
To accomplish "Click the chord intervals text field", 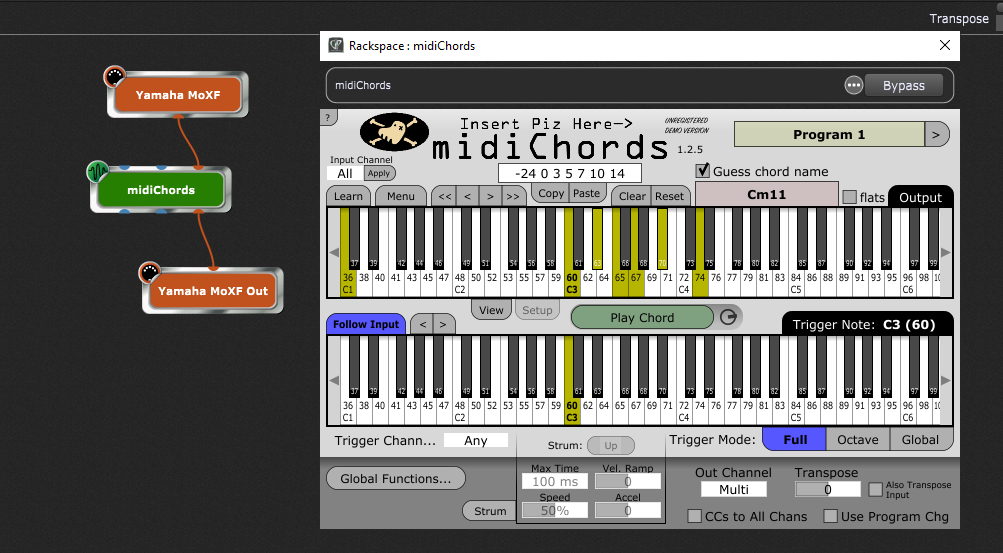I will (569, 173).
